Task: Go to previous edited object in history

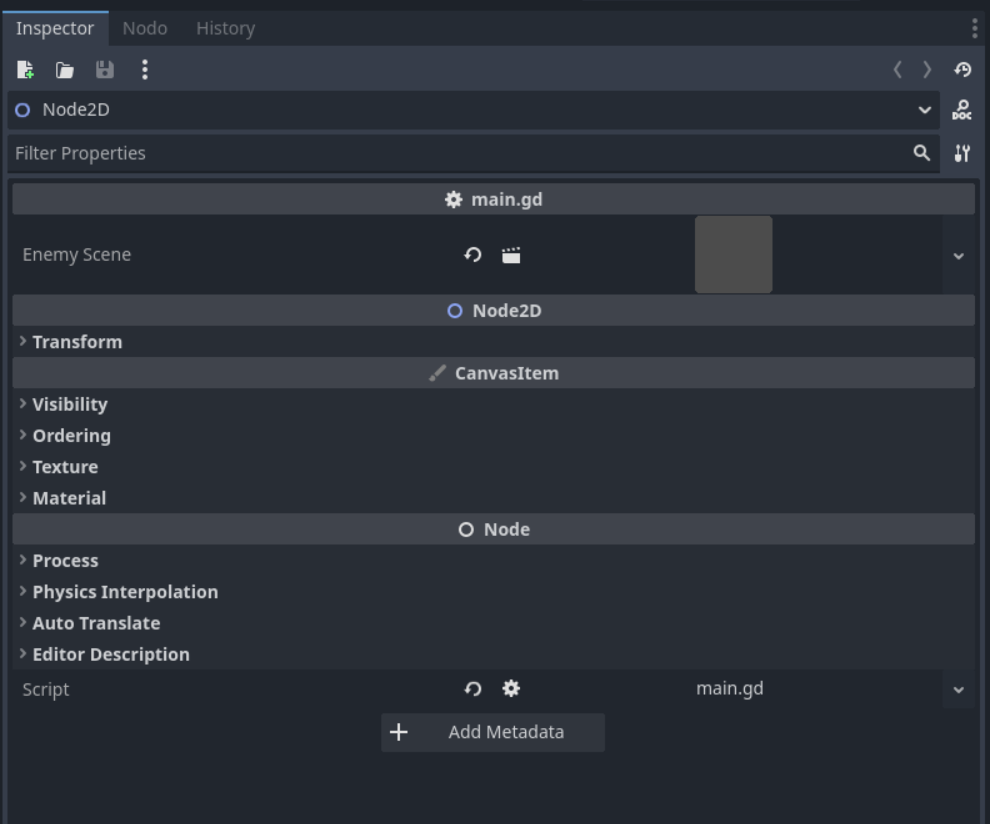Action: [x=897, y=70]
